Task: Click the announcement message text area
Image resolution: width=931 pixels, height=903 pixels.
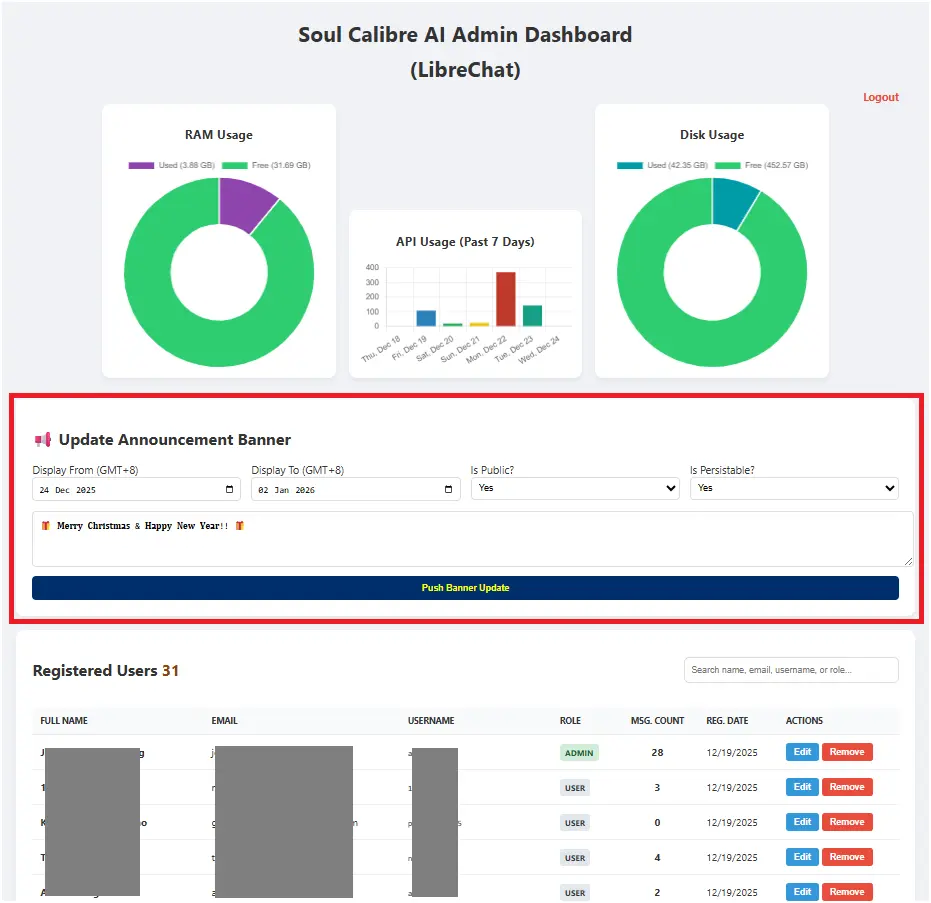Action: point(473,538)
